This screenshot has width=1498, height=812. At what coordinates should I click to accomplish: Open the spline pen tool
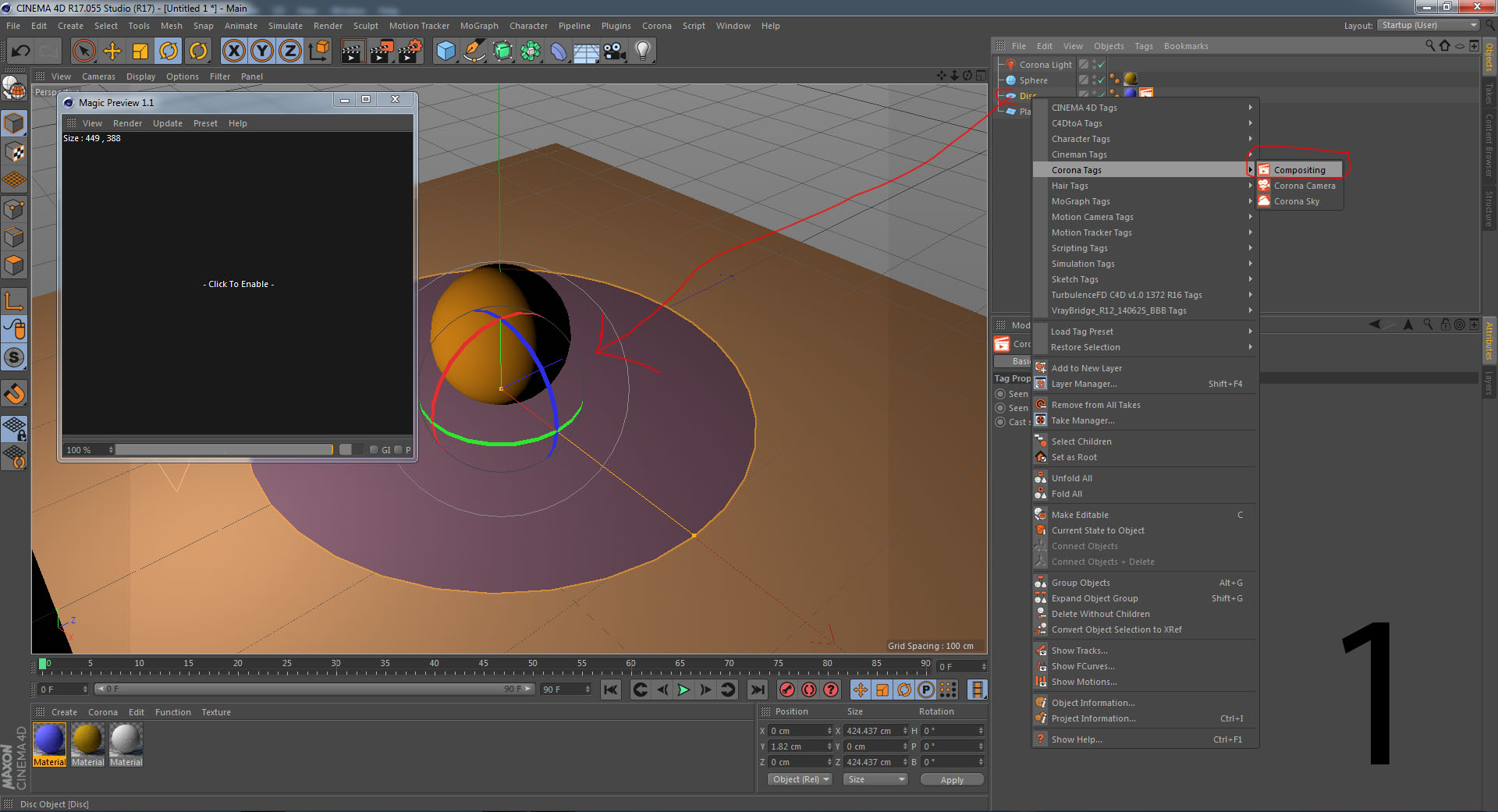(474, 51)
